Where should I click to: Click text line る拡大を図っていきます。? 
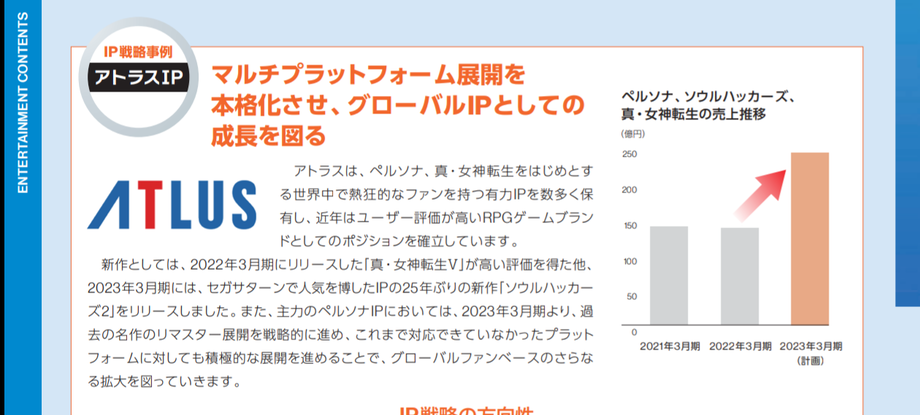(x=165, y=382)
